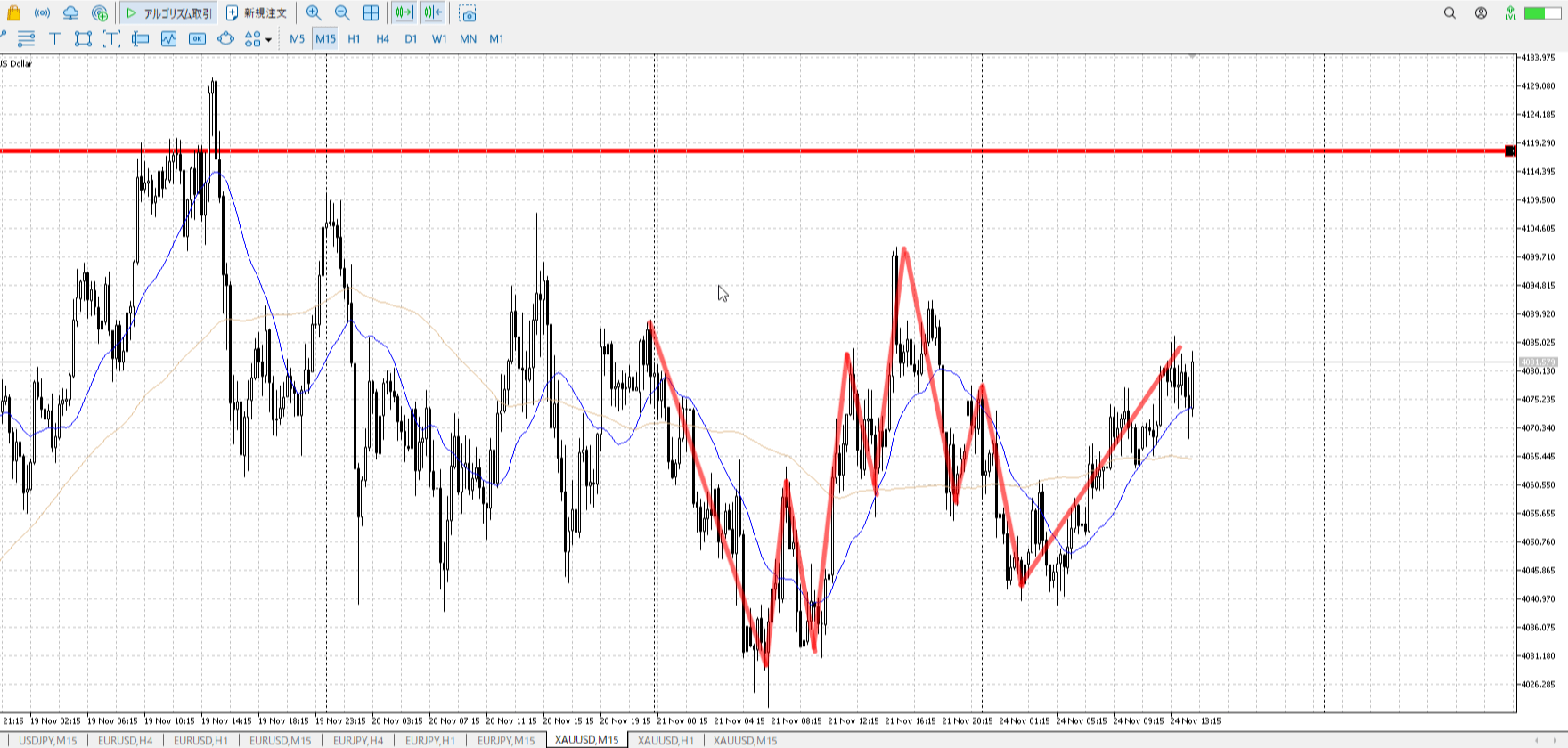Click the zoom out magnifier icon

pos(342,12)
